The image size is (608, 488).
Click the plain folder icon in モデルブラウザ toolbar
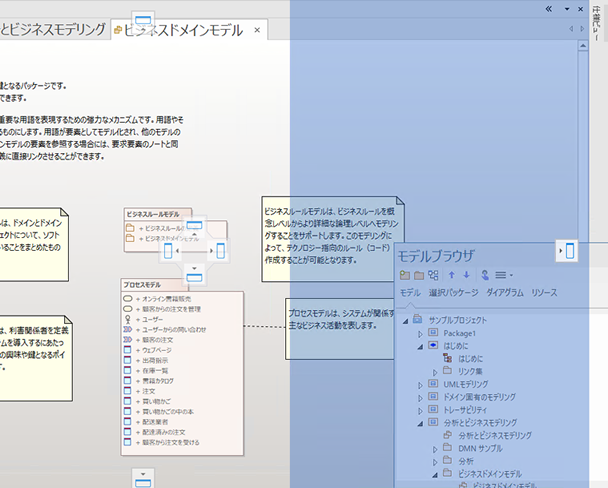[x=419, y=275]
